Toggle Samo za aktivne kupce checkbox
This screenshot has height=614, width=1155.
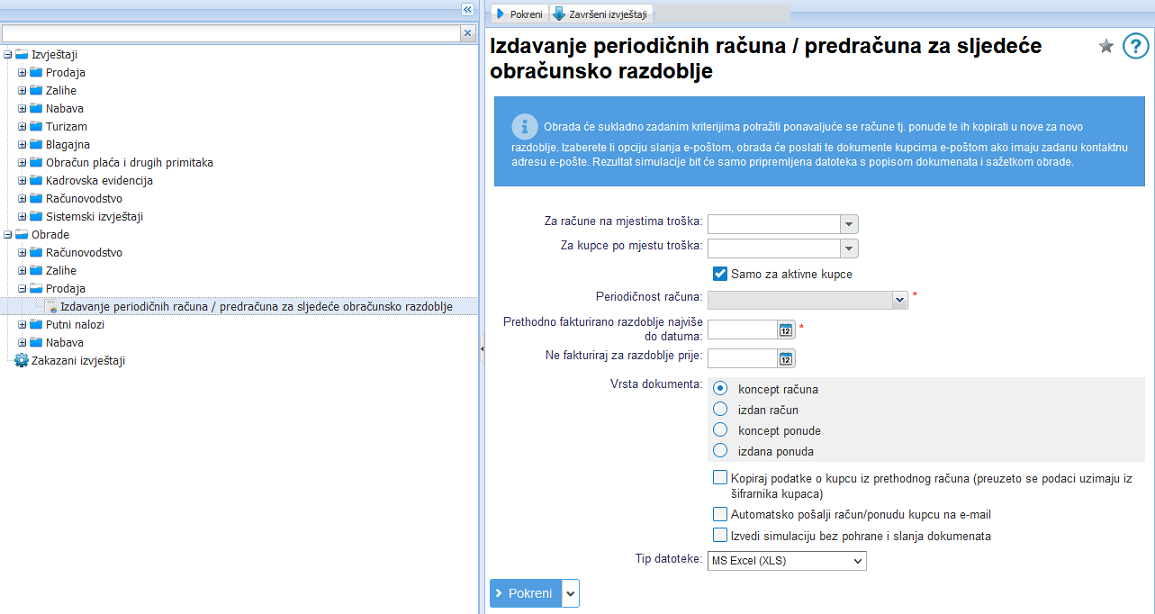point(720,274)
